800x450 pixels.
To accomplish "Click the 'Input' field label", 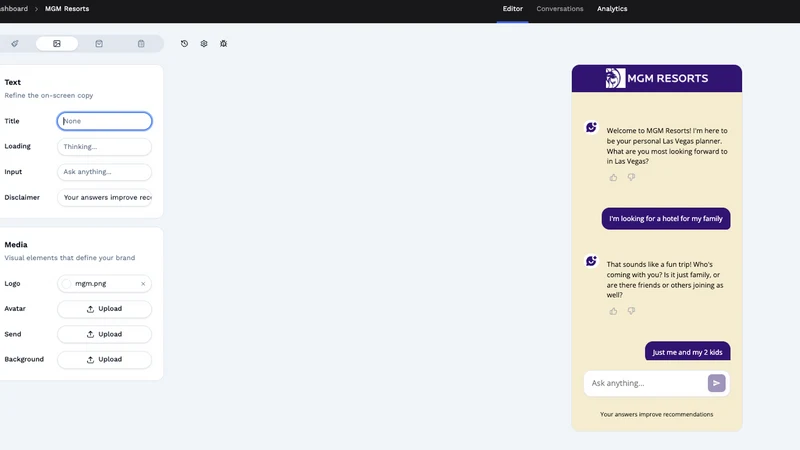I will coord(13,172).
